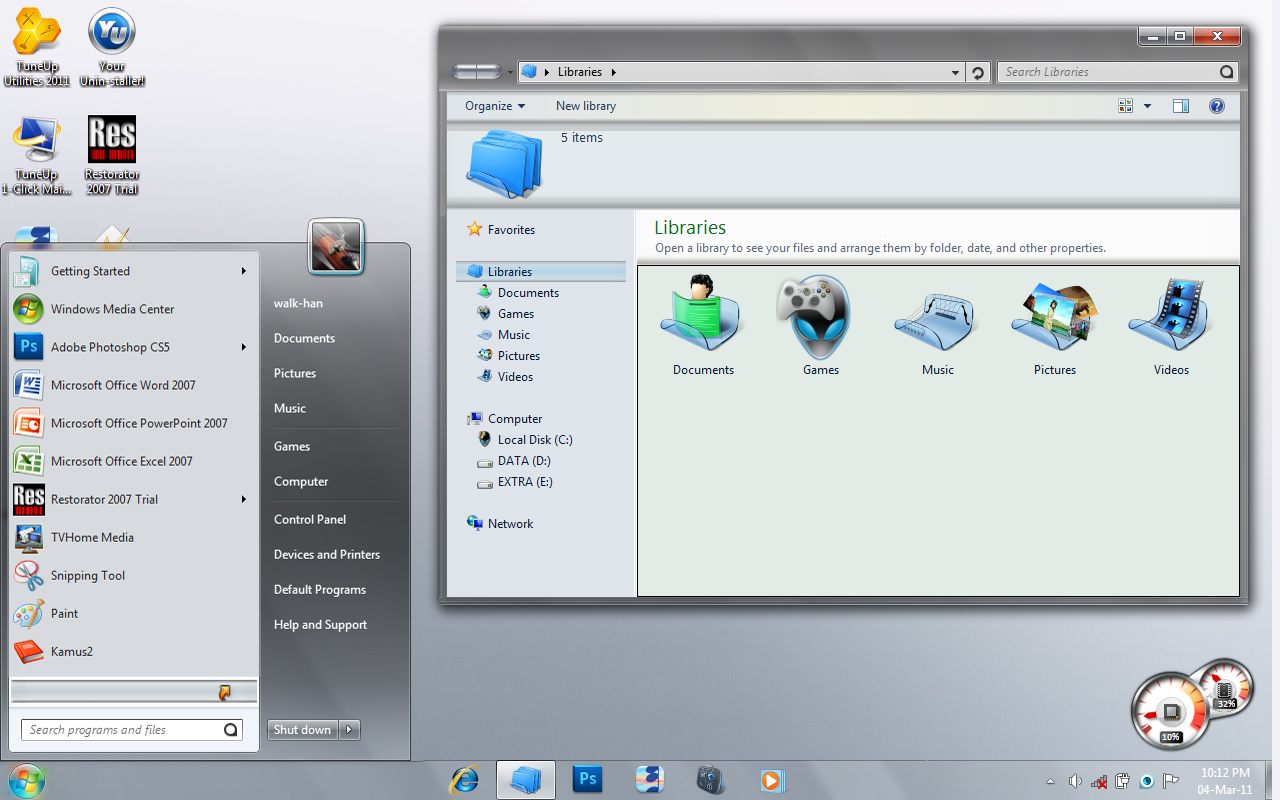1280x800 pixels.
Task: Launch Windows Media Center from Start menu
Action: (132, 309)
